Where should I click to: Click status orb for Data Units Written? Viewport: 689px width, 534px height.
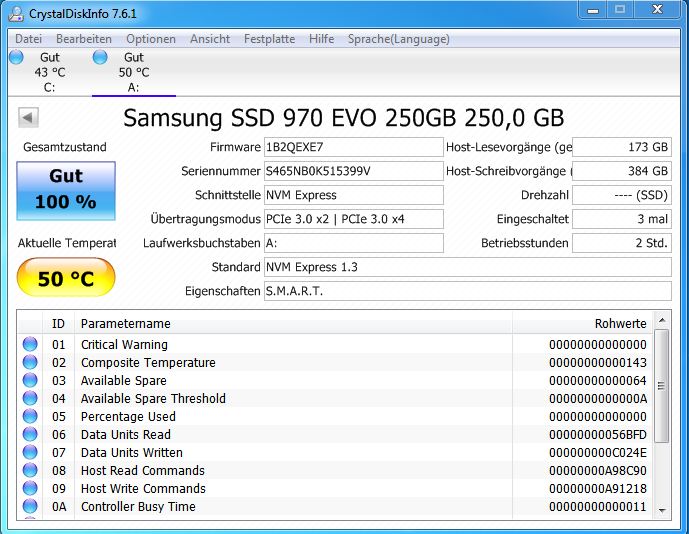(30, 452)
